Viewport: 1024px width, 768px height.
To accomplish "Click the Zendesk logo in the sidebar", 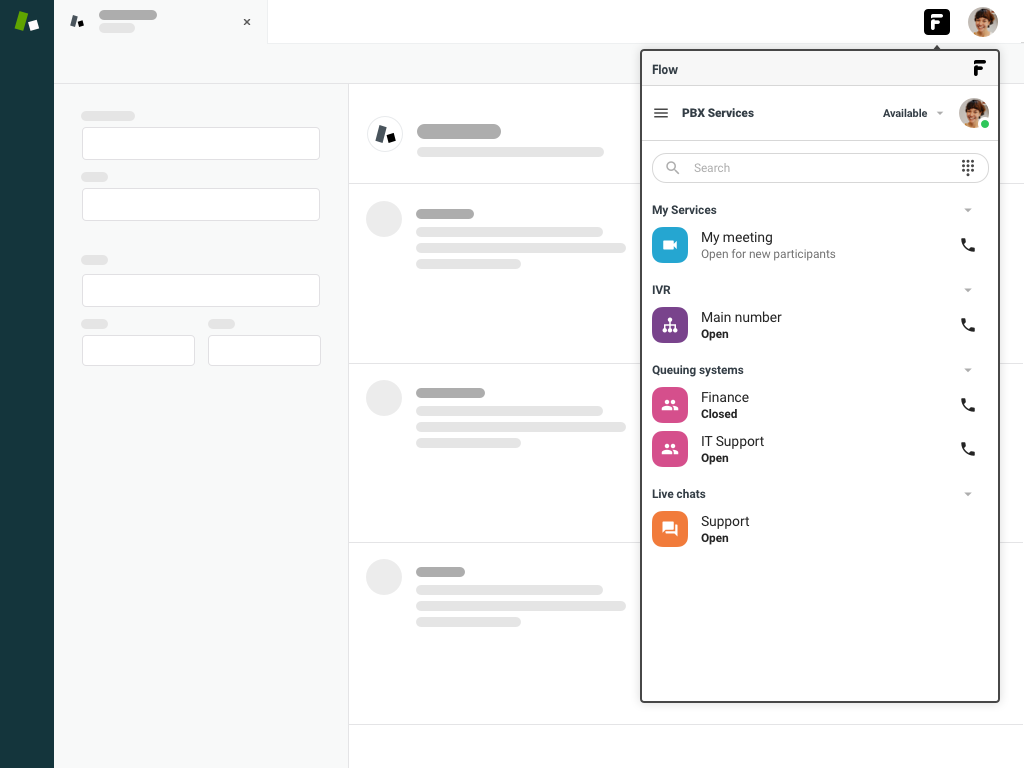I will point(27,22).
